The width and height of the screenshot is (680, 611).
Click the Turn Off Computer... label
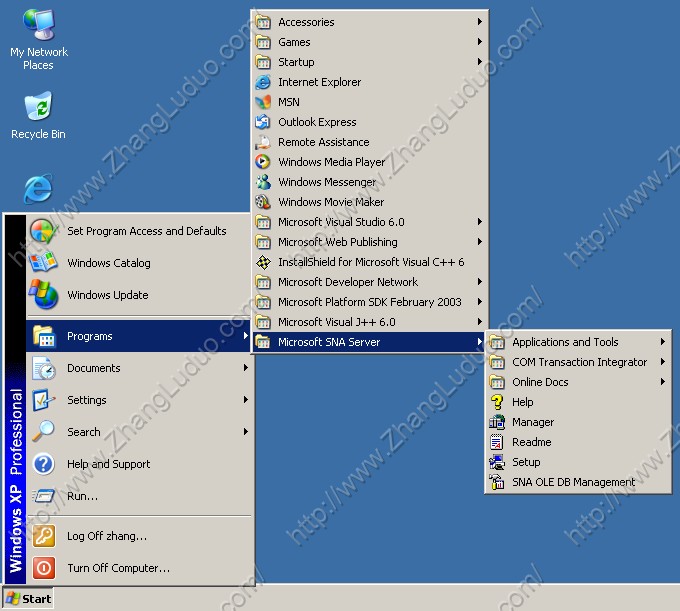118,568
